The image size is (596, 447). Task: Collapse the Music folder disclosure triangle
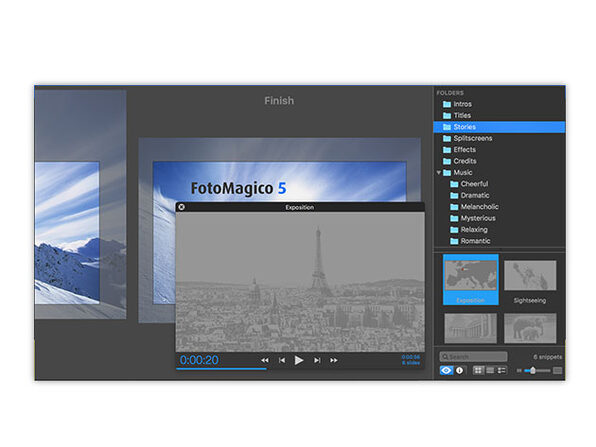coord(439,173)
